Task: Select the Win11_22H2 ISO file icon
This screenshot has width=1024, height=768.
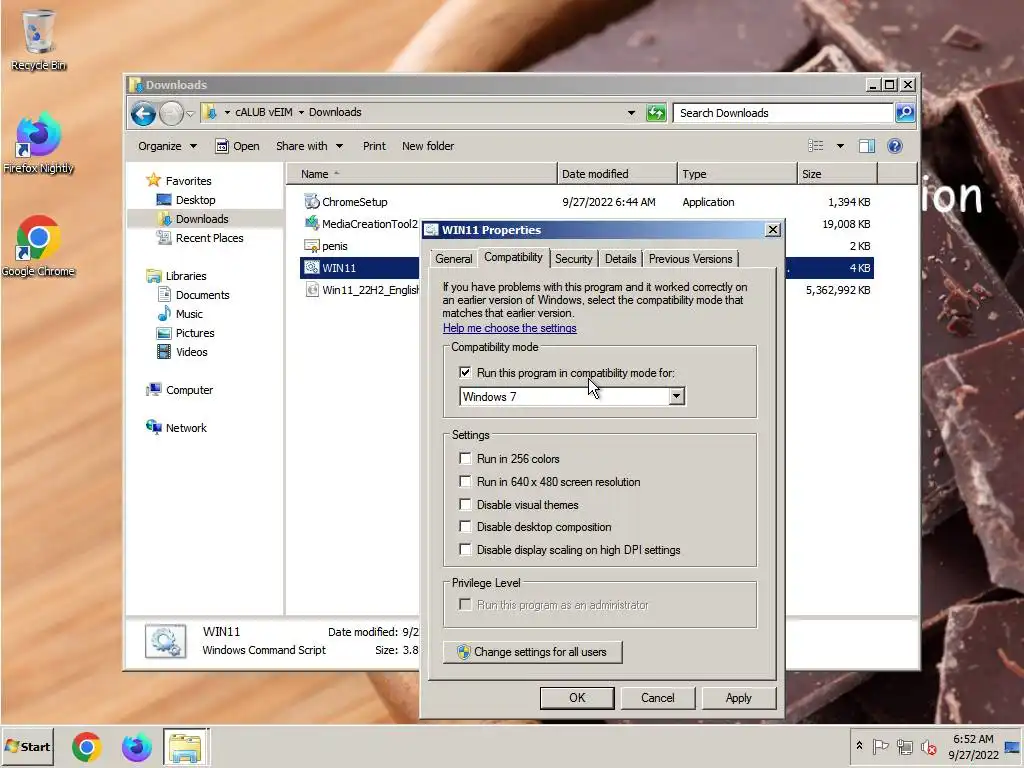Action: [x=312, y=289]
